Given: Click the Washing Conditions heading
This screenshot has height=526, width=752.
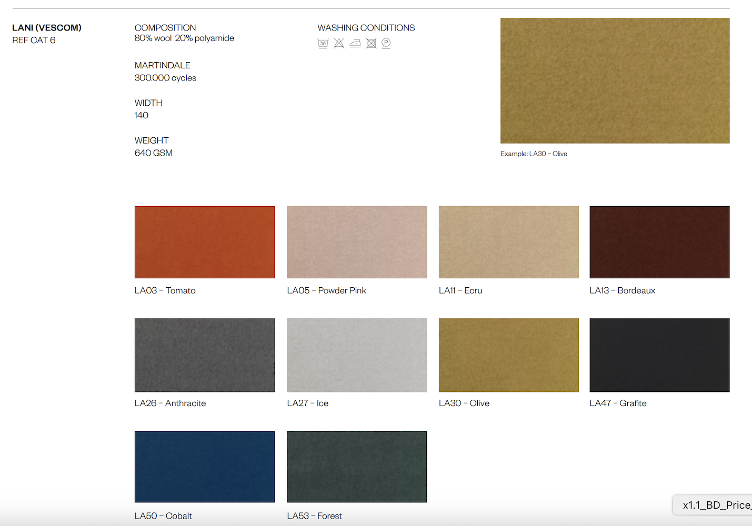Looking at the screenshot, I should click(x=366, y=27).
